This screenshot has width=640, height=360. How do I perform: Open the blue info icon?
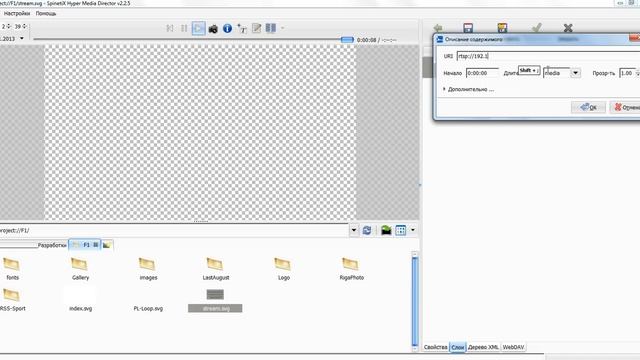(227, 29)
